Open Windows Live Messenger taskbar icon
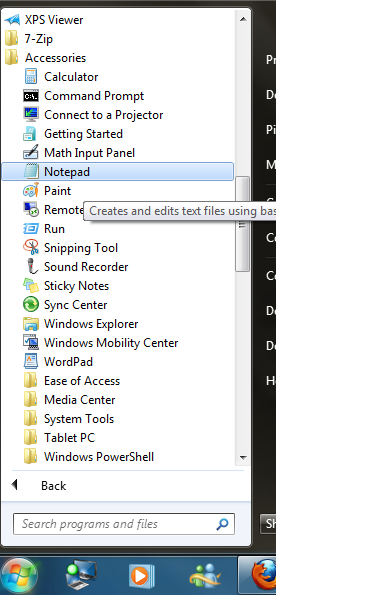 click(205, 575)
